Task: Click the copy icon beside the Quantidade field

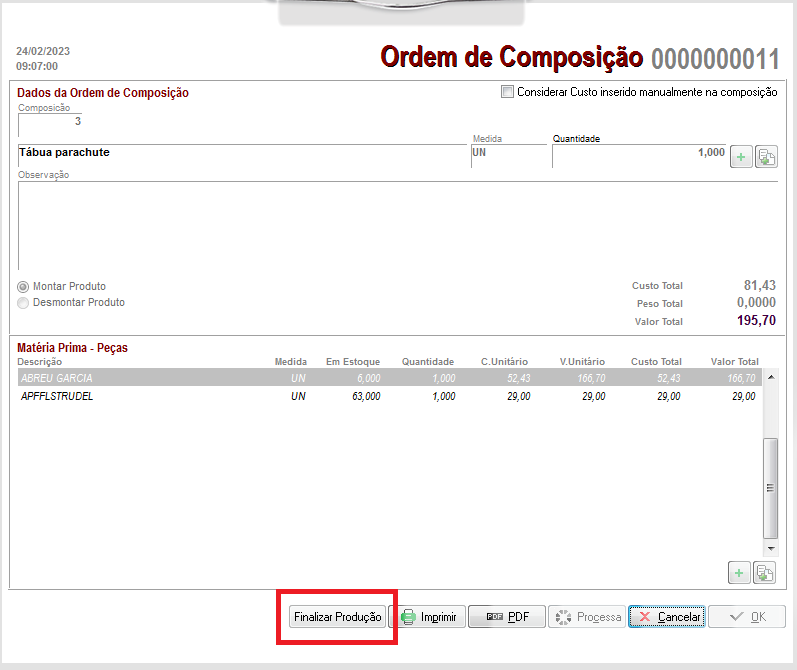Action: (x=766, y=156)
